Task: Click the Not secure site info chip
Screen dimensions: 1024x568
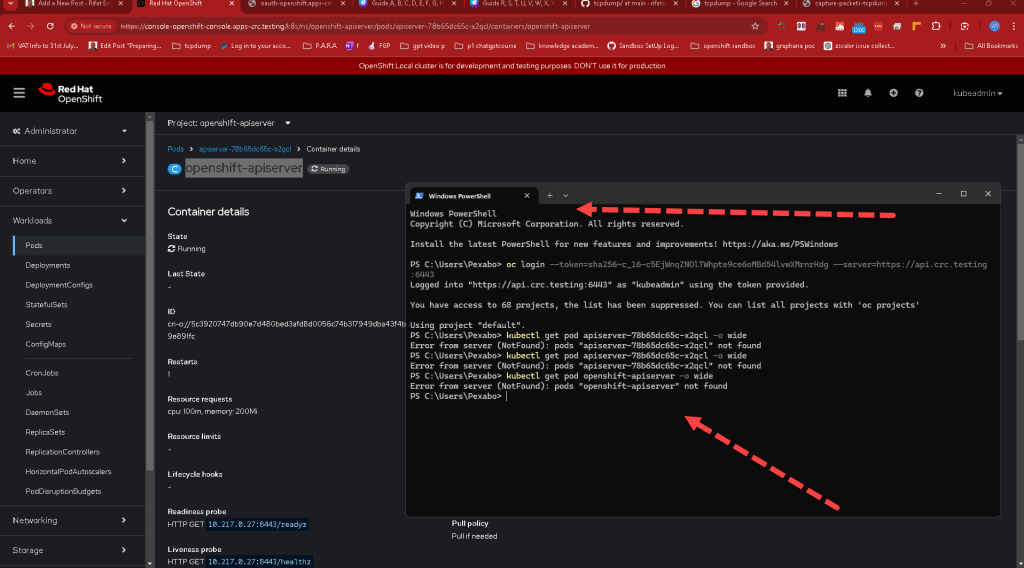Action: tap(91, 26)
